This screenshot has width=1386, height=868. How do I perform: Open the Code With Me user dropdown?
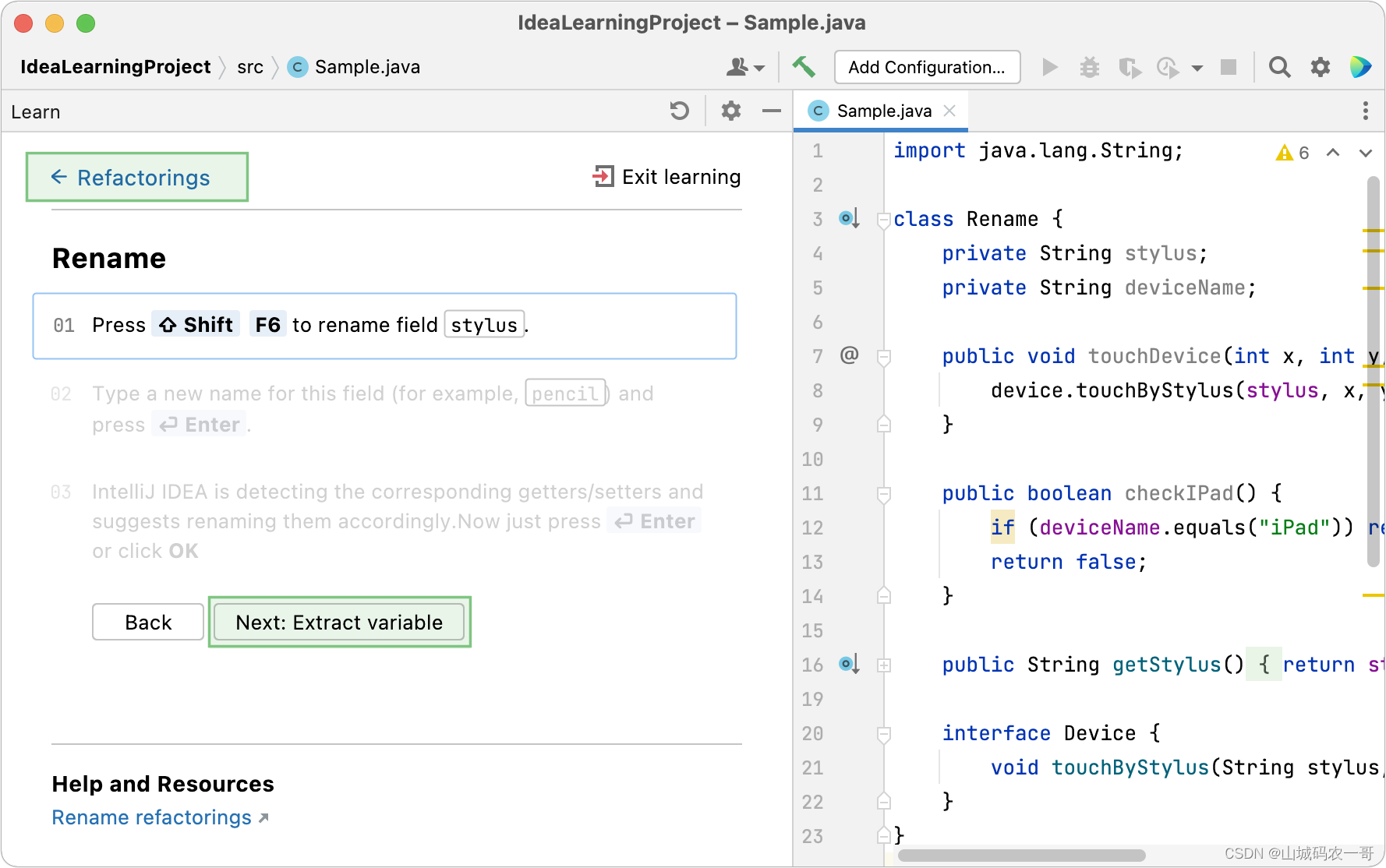point(745,67)
